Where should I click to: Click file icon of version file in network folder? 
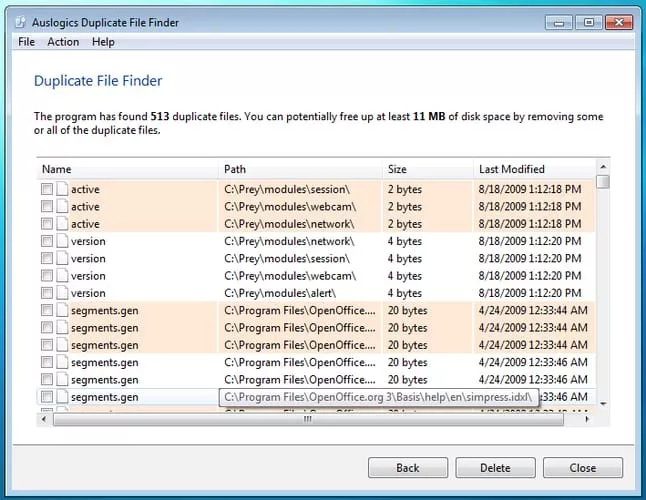(62, 241)
